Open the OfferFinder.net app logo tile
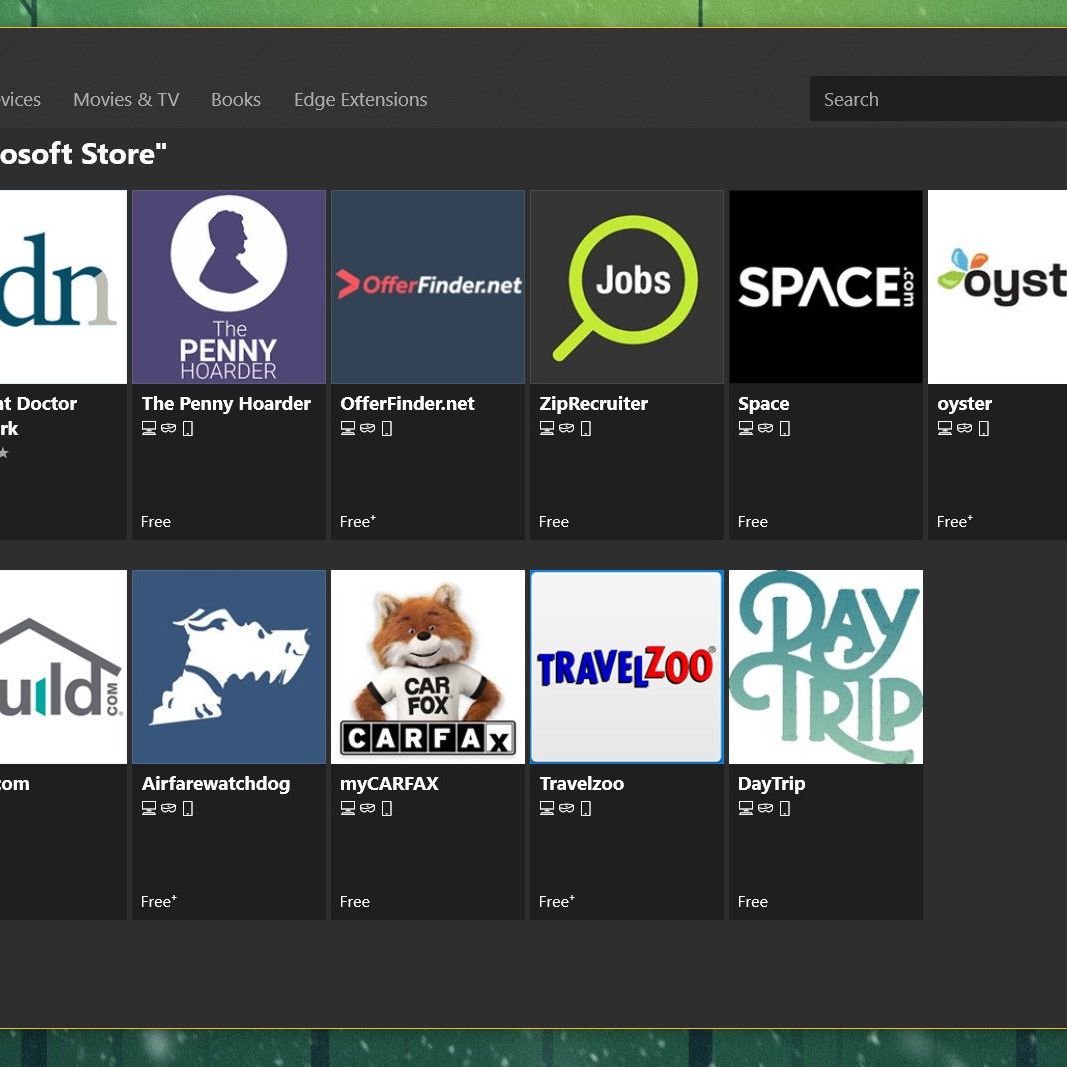 click(x=427, y=286)
